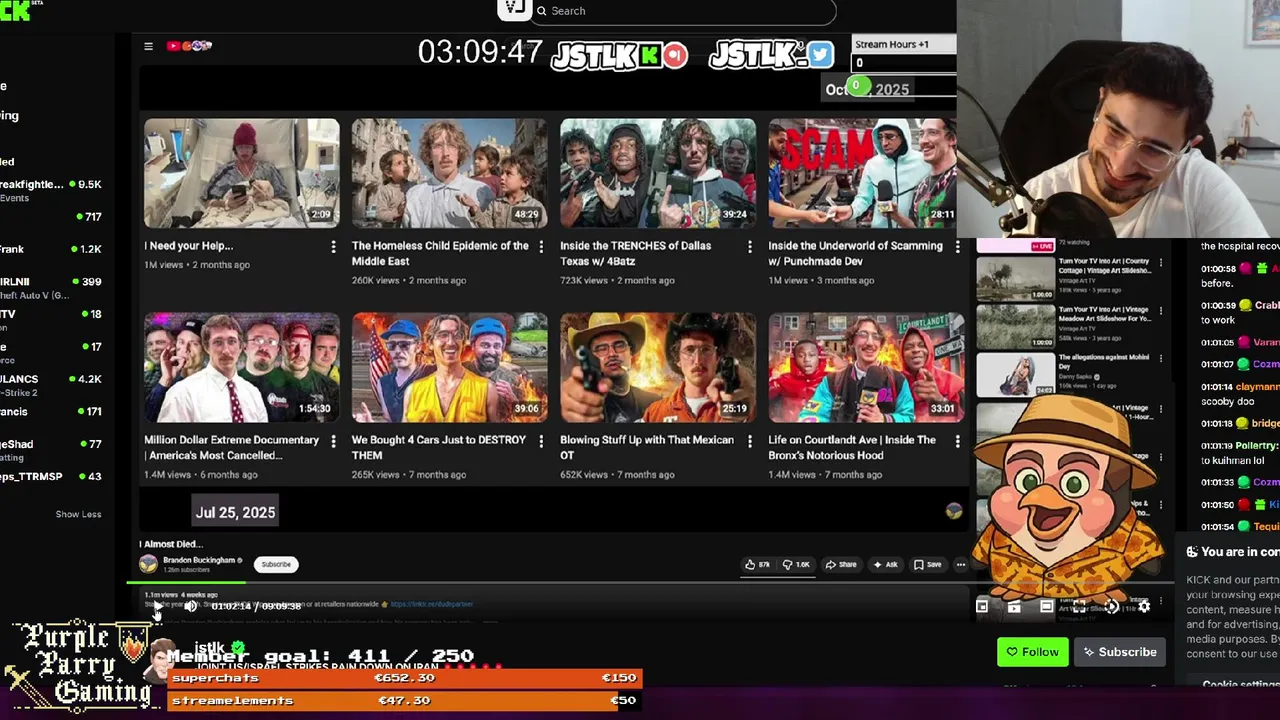Click the Pollertry username in chat
The width and height of the screenshot is (1280, 720).
[x=1258, y=445]
